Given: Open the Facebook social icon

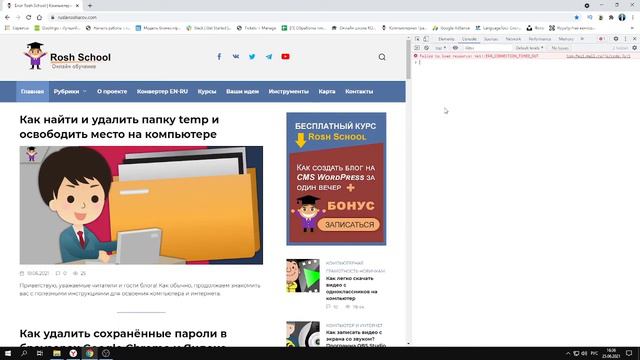Looking at the screenshot, I should pyautogui.click(x=219, y=57).
